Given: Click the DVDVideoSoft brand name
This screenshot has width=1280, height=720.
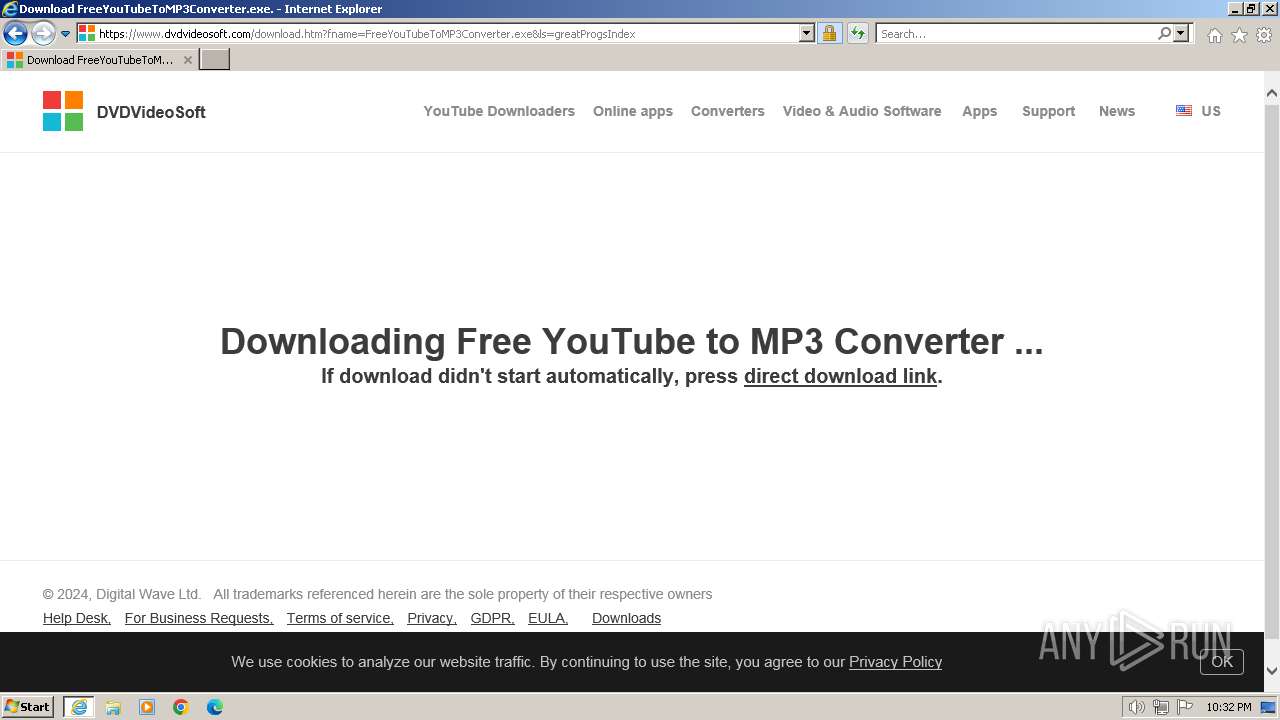Looking at the screenshot, I should 151,112.
